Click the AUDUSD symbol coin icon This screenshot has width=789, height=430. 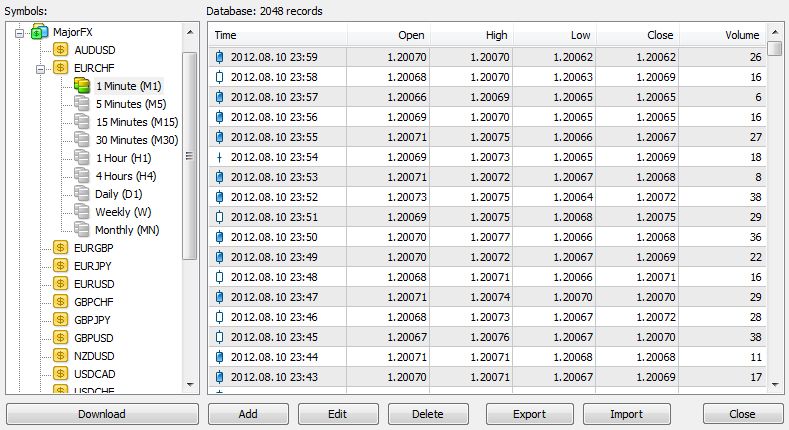(x=61, y=51)
